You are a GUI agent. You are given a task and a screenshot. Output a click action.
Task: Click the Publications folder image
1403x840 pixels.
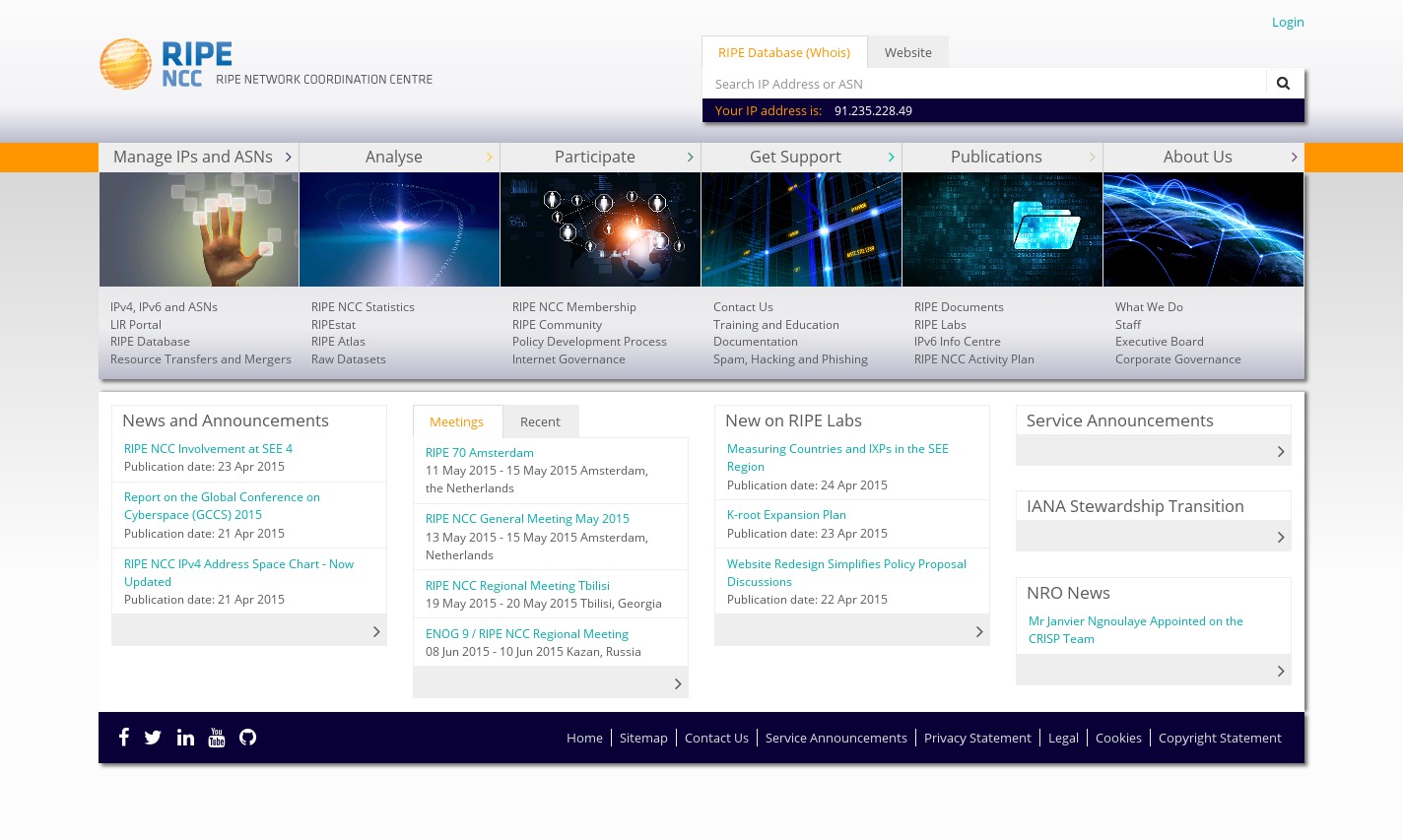[x=1002, y=229]
